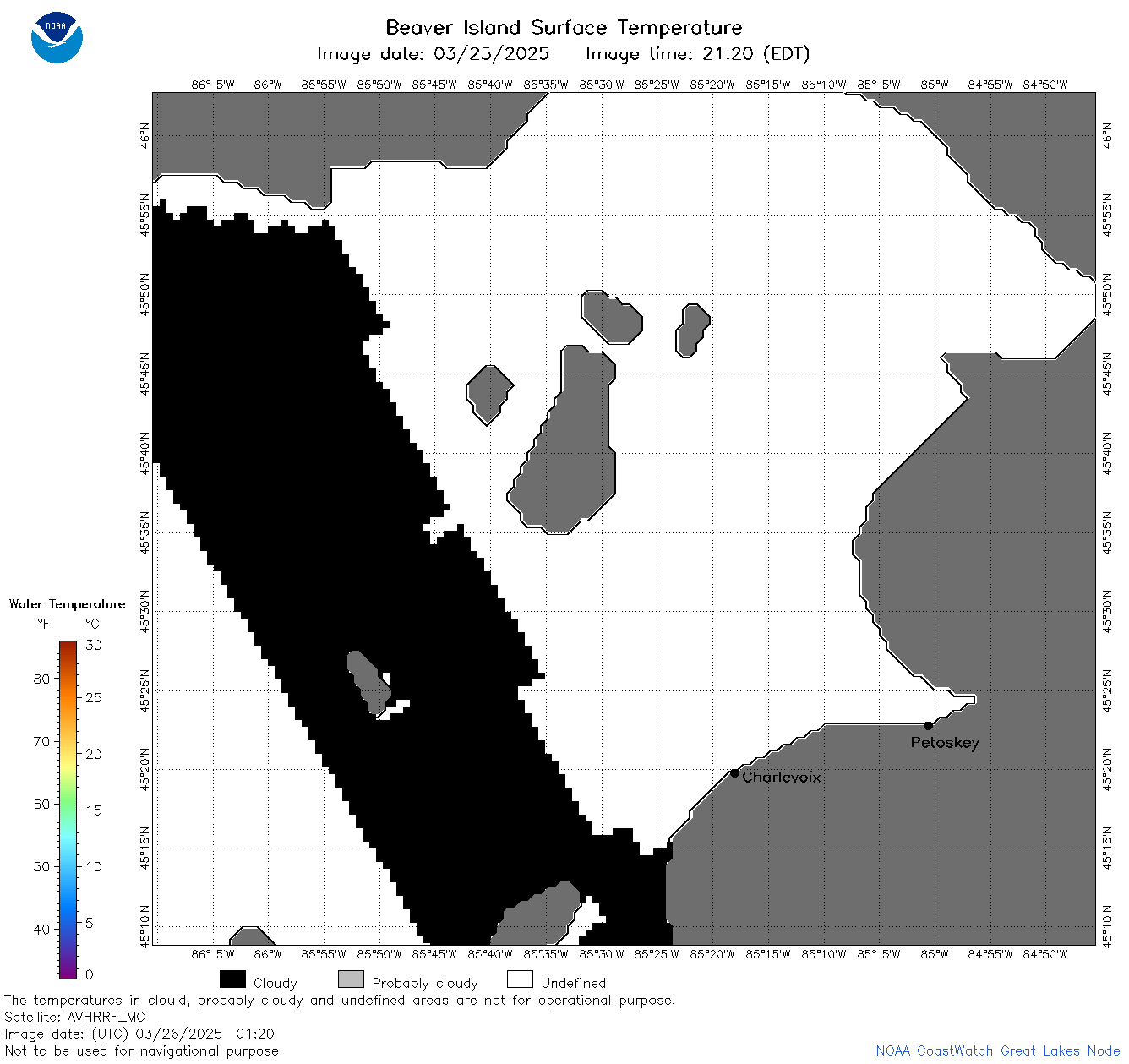Screen dimensions: 1129x1064
Task: Click the Cloudy legend label
Action: tap(275, 983)
